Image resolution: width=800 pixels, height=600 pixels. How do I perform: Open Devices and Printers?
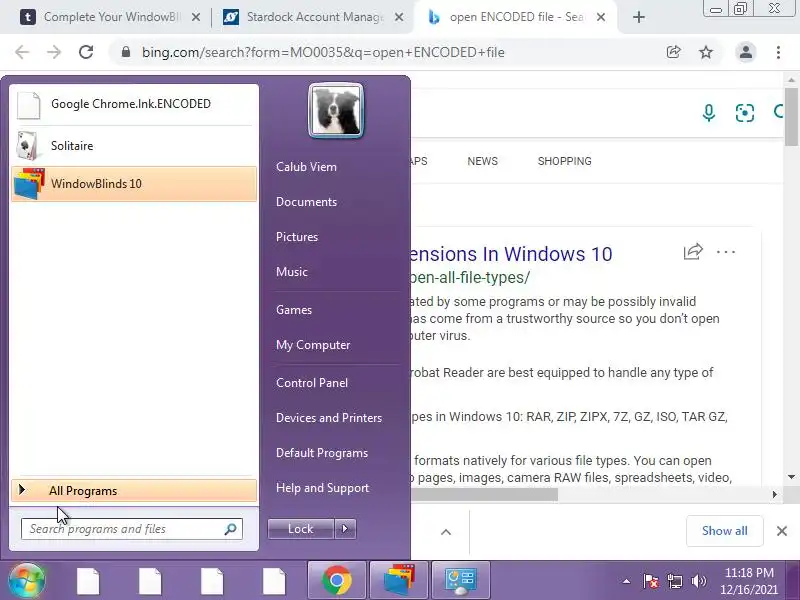click(329, 418)
